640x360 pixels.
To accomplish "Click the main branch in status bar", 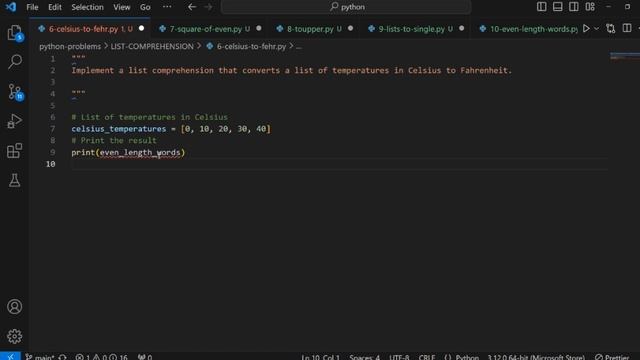I will (x=40, y=357).
